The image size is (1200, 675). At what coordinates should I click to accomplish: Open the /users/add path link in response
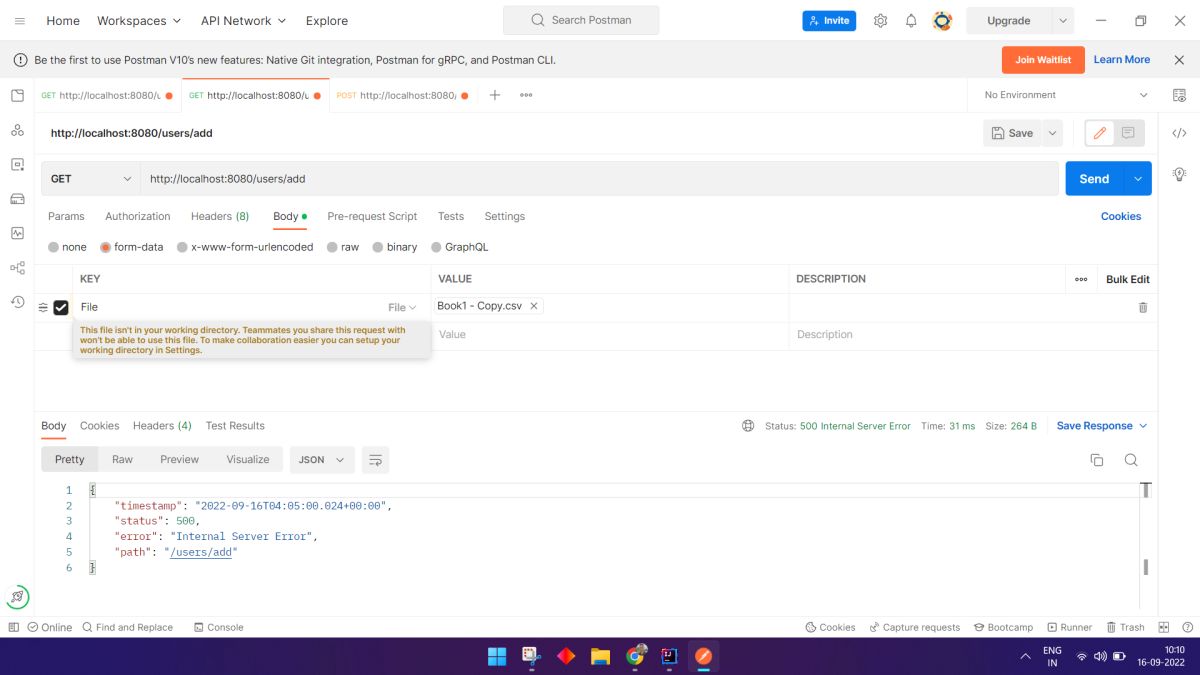[x=201, y=552]
